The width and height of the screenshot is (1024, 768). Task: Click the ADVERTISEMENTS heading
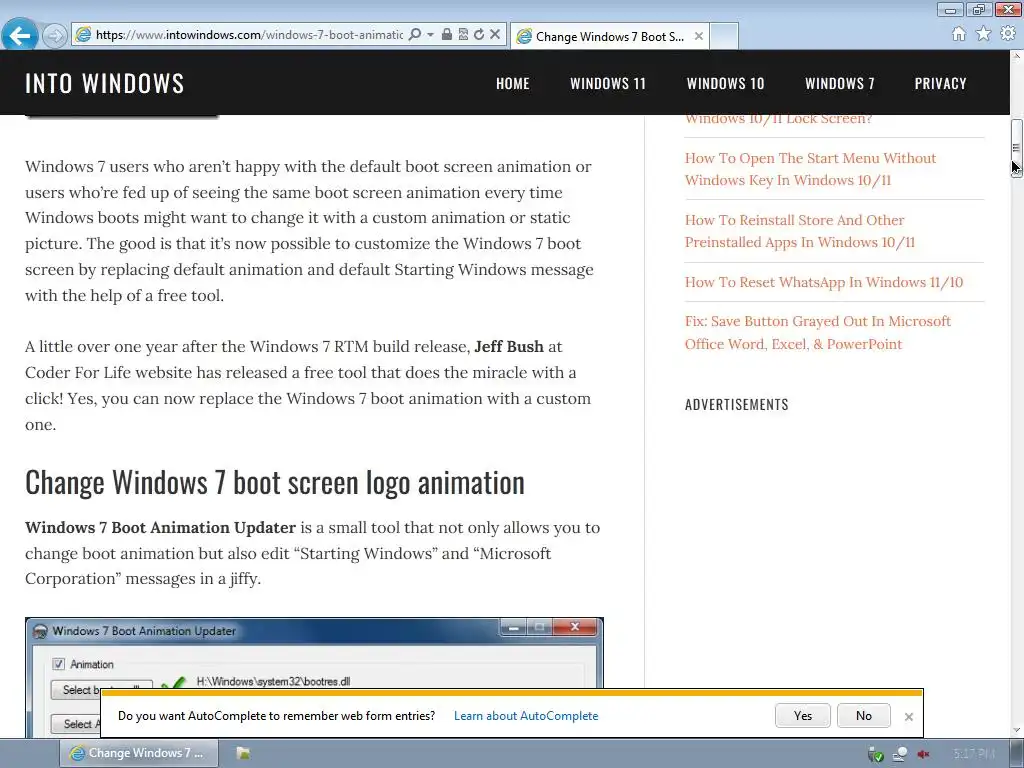point(737,404)
